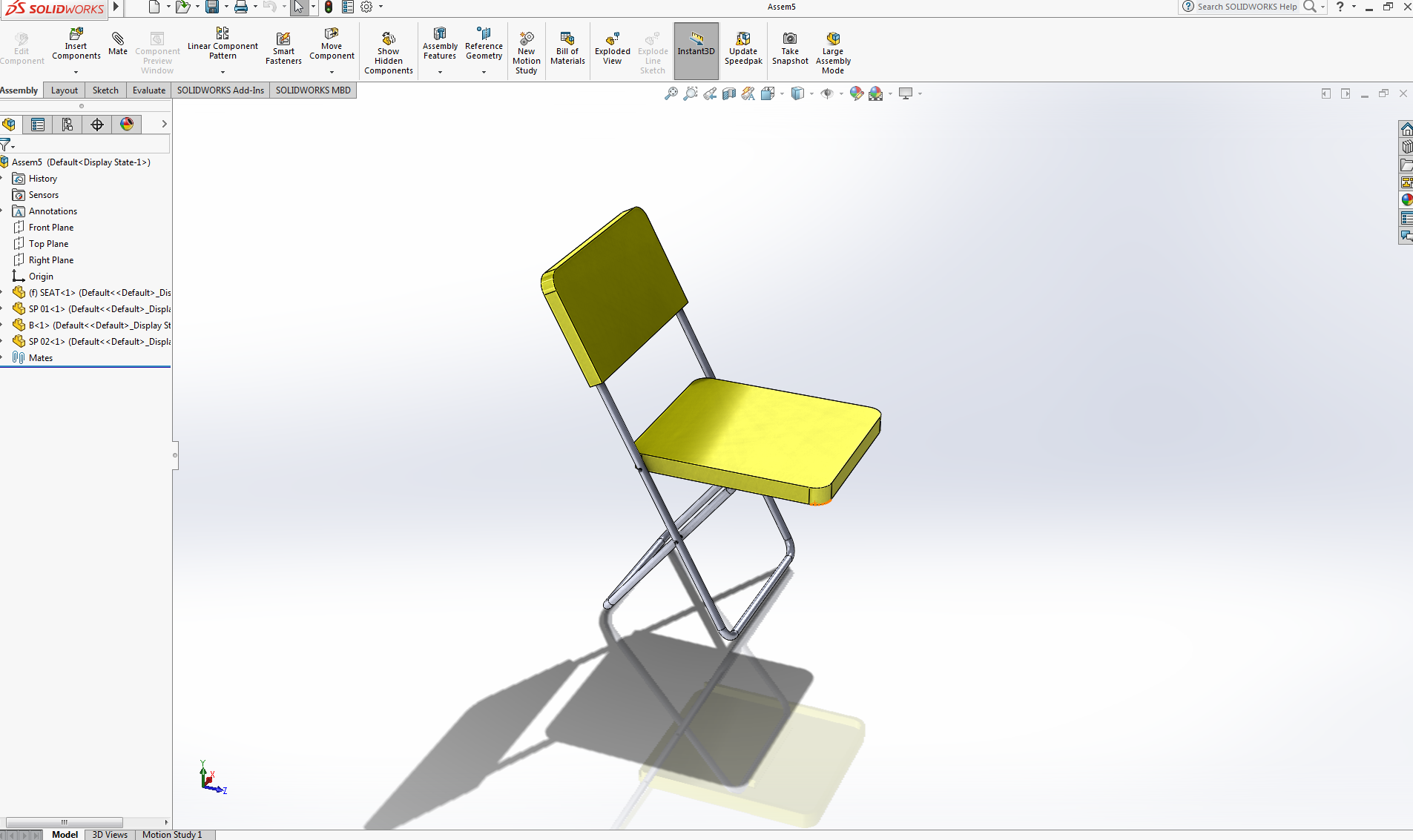The width and height of the screenshot is (1413, 840).
Task: Switch to the Layout tab
Action: pyautogui.click(x=65, y=90)
